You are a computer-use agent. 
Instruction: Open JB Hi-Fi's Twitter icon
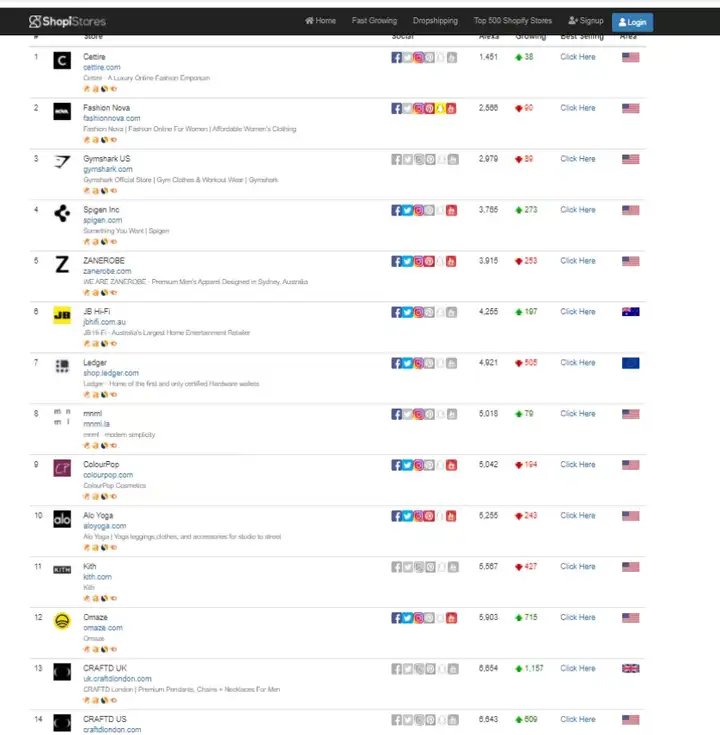coord(407,313)
